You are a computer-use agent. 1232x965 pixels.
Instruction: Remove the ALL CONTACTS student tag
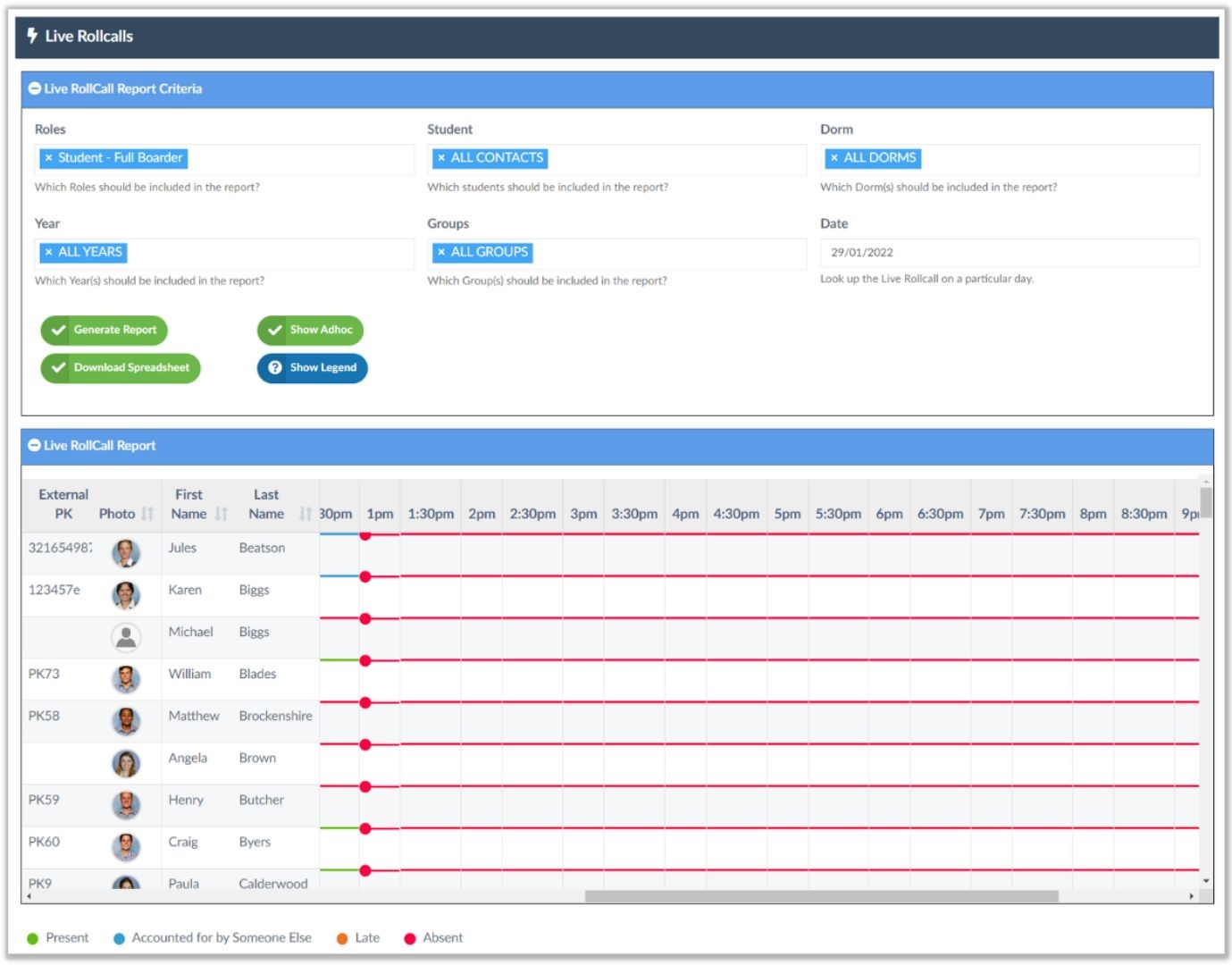tap(441, 158)
